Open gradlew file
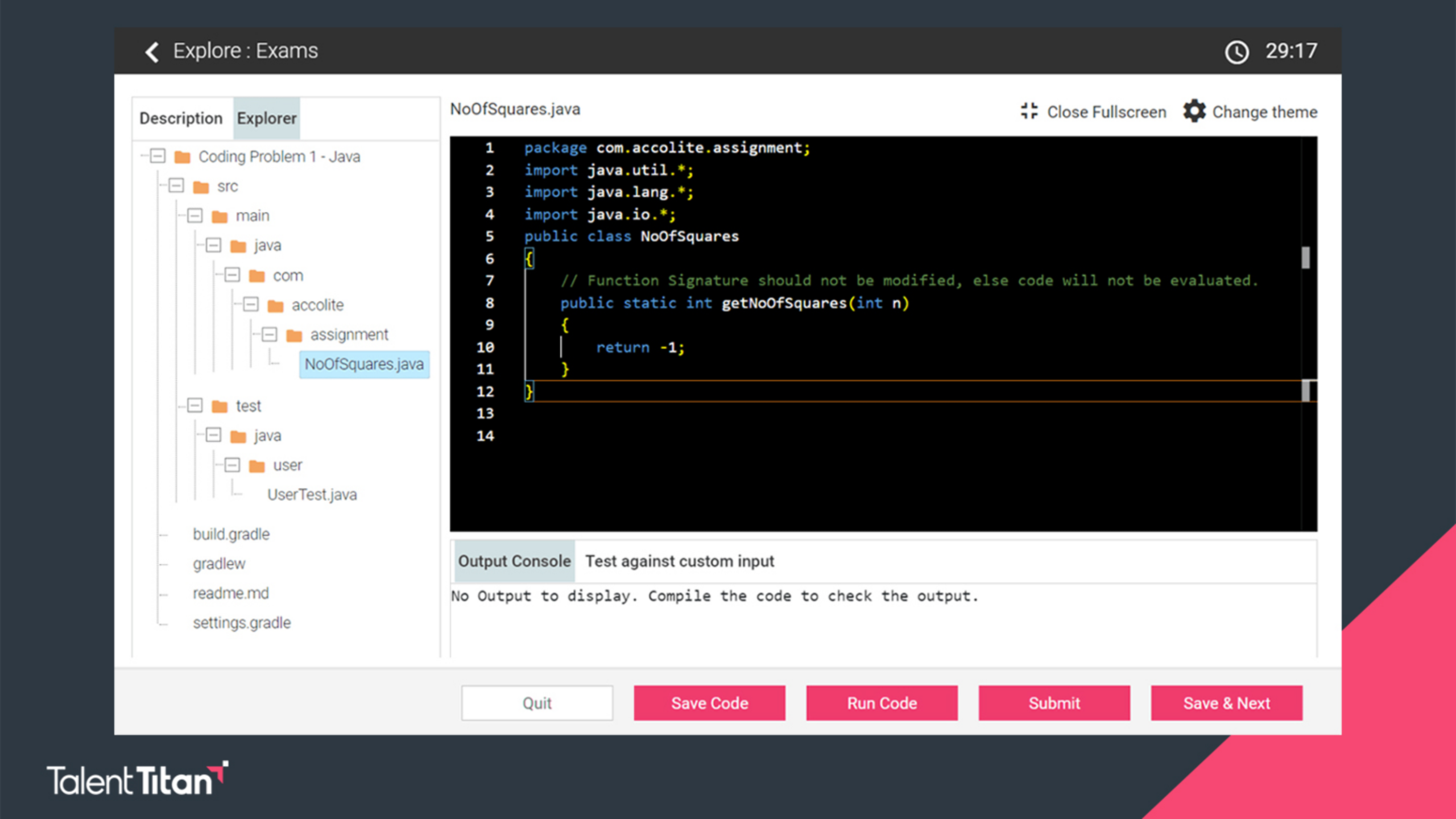1456x819 pixels. coord(219,564)
